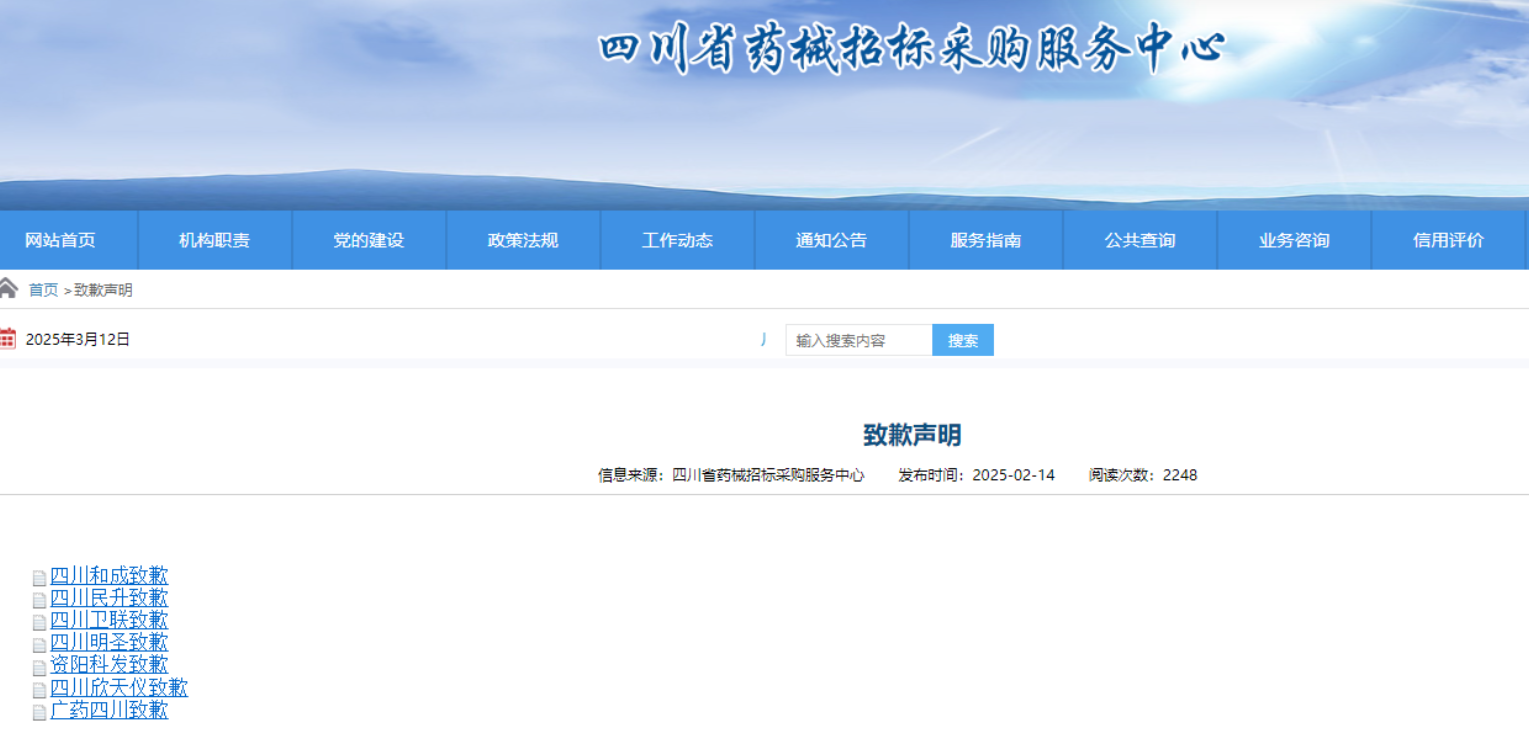Open the 四川明圣致歉 attachment link
Screen dimensions: 1529x747
109,643
